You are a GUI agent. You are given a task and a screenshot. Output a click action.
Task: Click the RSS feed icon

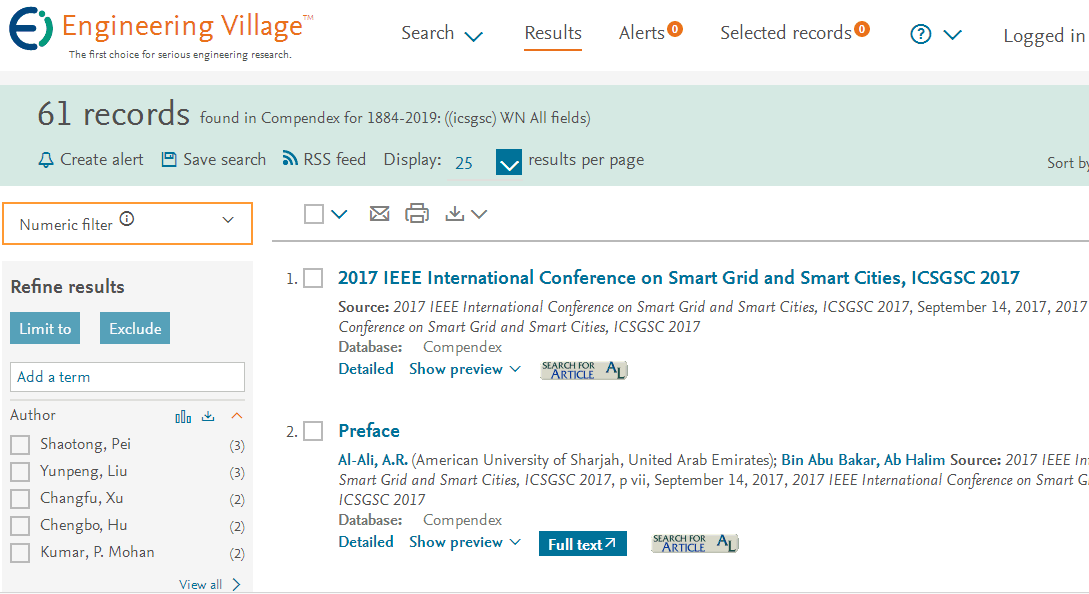(x=290, y=158)
